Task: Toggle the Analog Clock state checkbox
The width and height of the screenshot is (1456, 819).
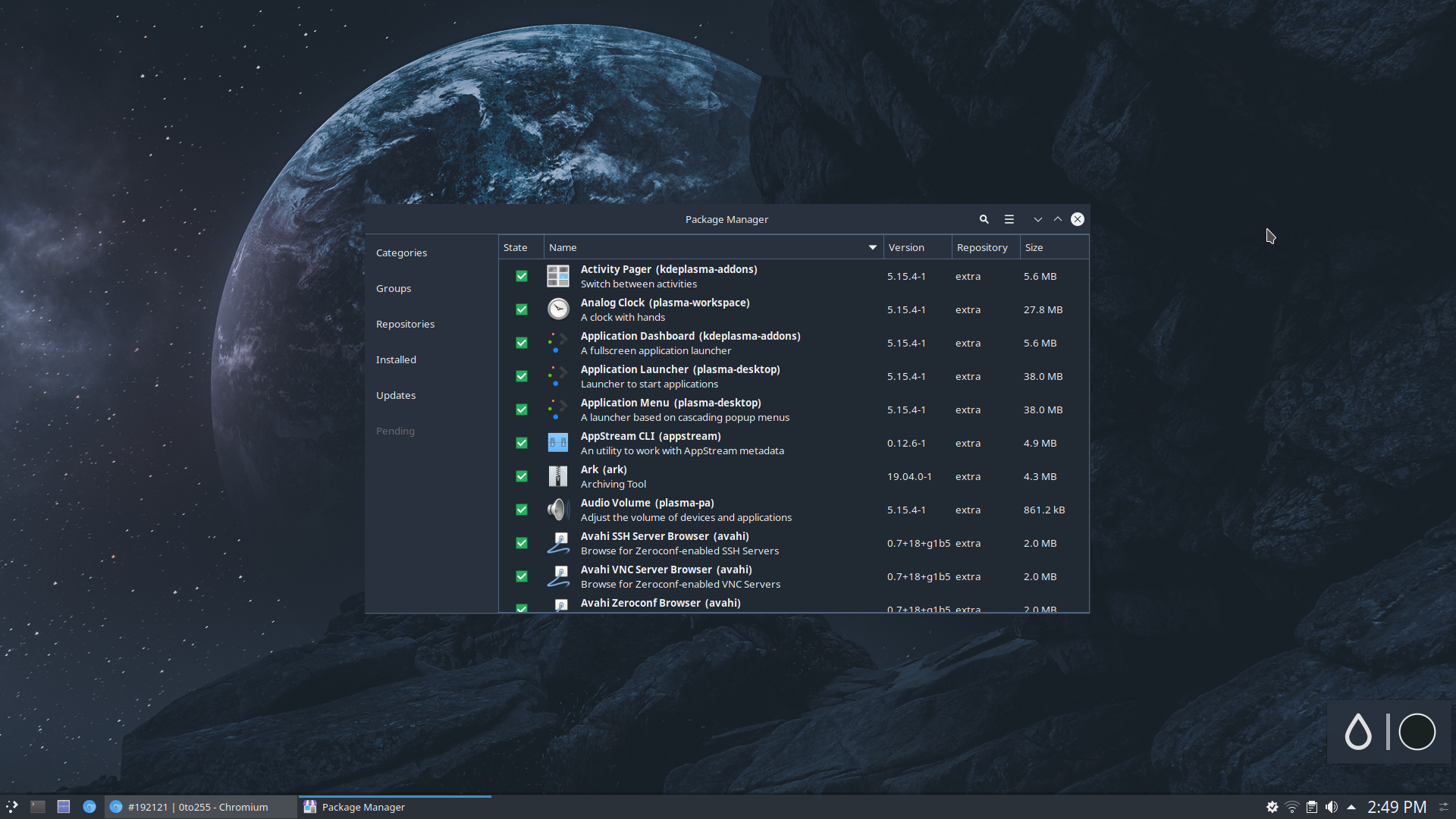Action: [x=521, y=309]
